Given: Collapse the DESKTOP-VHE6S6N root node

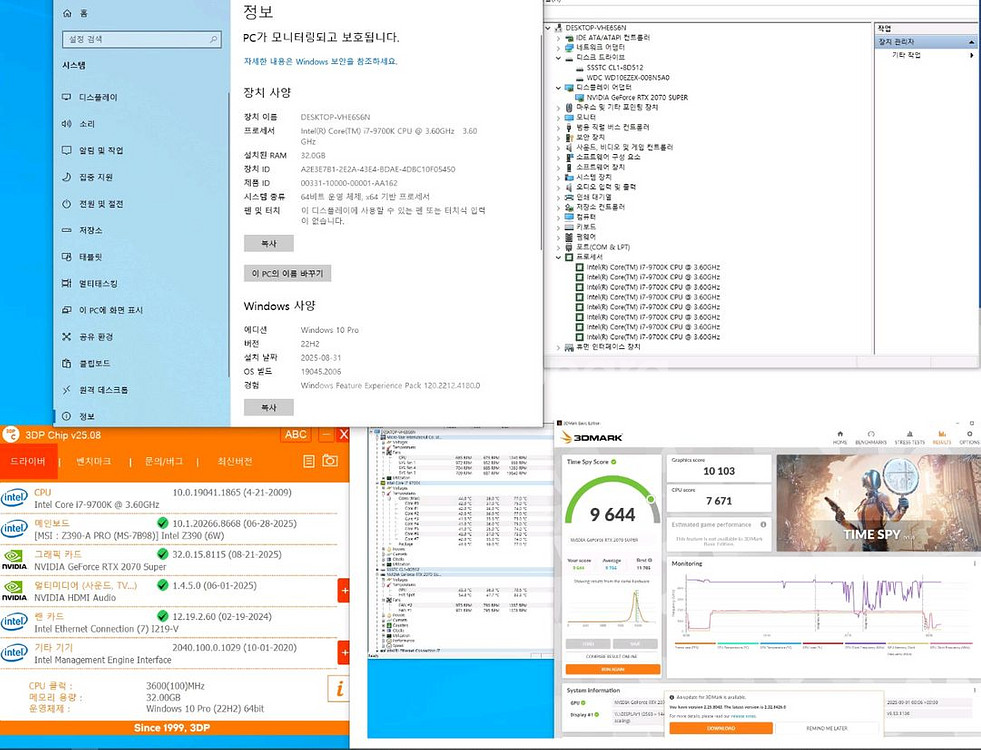Looking at the screenshot, I should [x=548, y=28].
